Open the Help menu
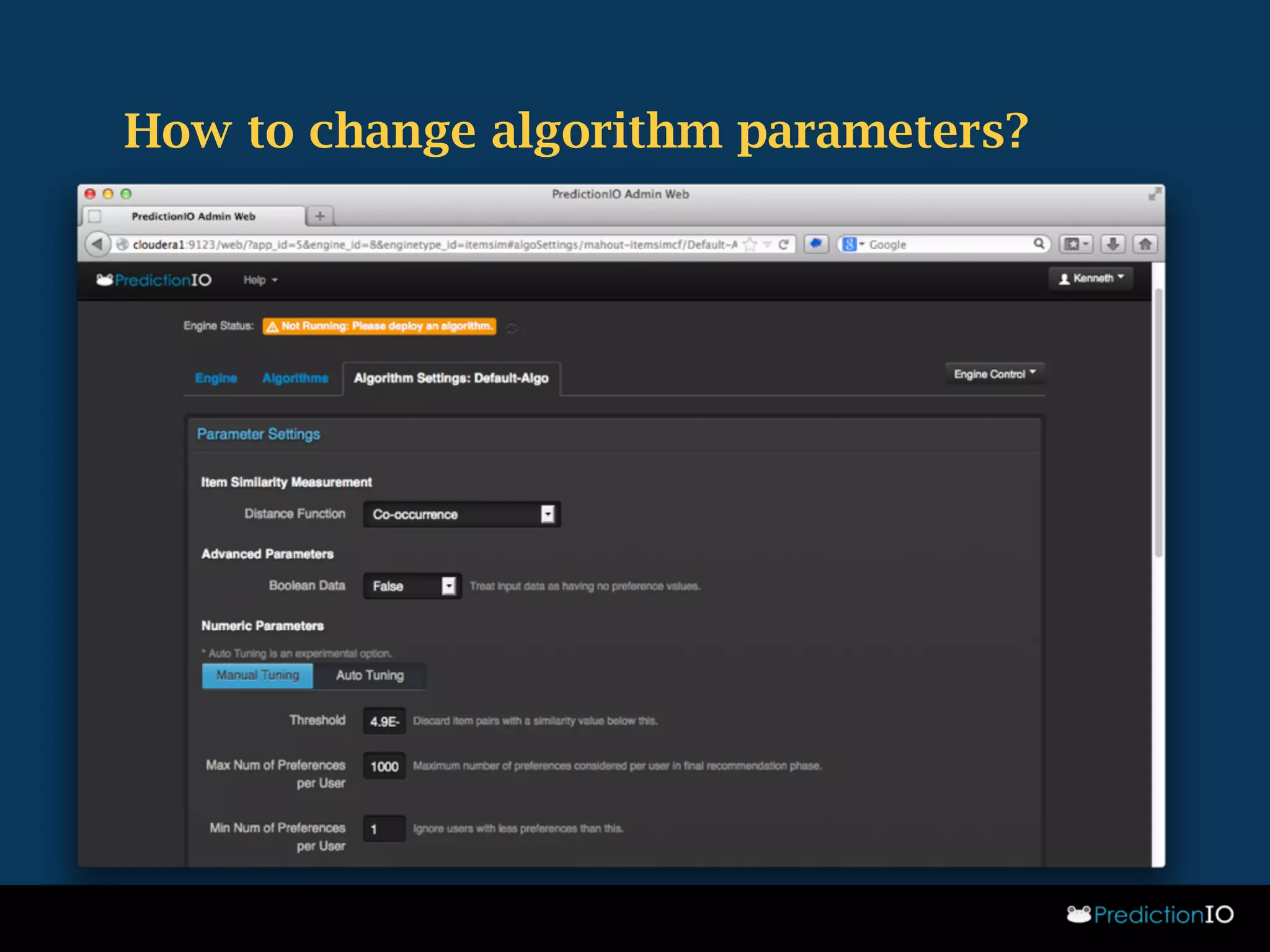 click(x=260, y=280)
